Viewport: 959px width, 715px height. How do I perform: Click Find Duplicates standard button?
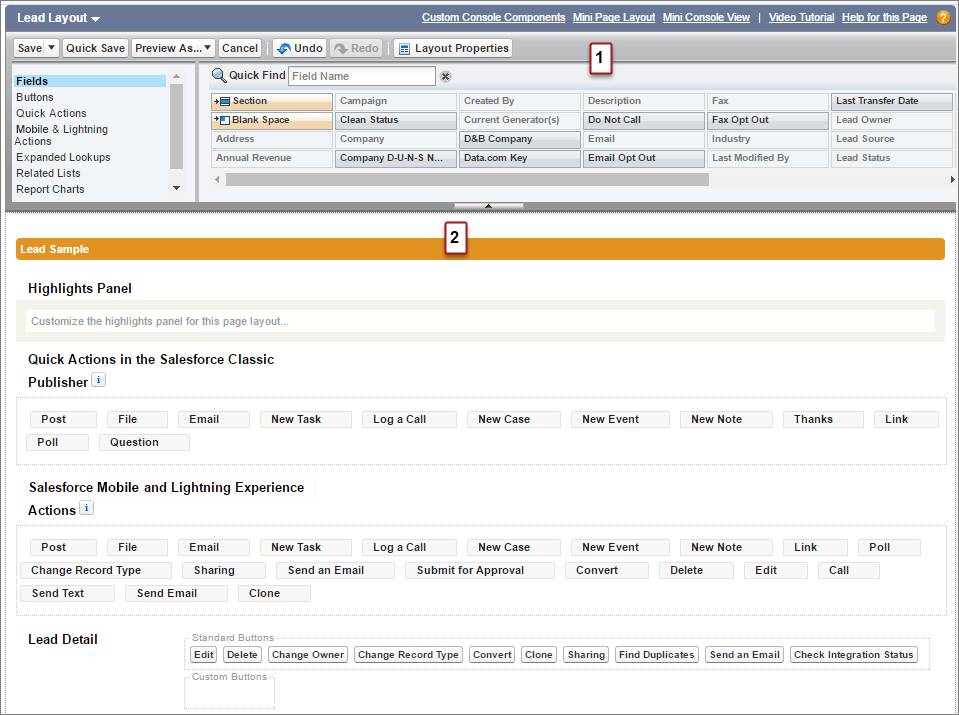[657, 654]
